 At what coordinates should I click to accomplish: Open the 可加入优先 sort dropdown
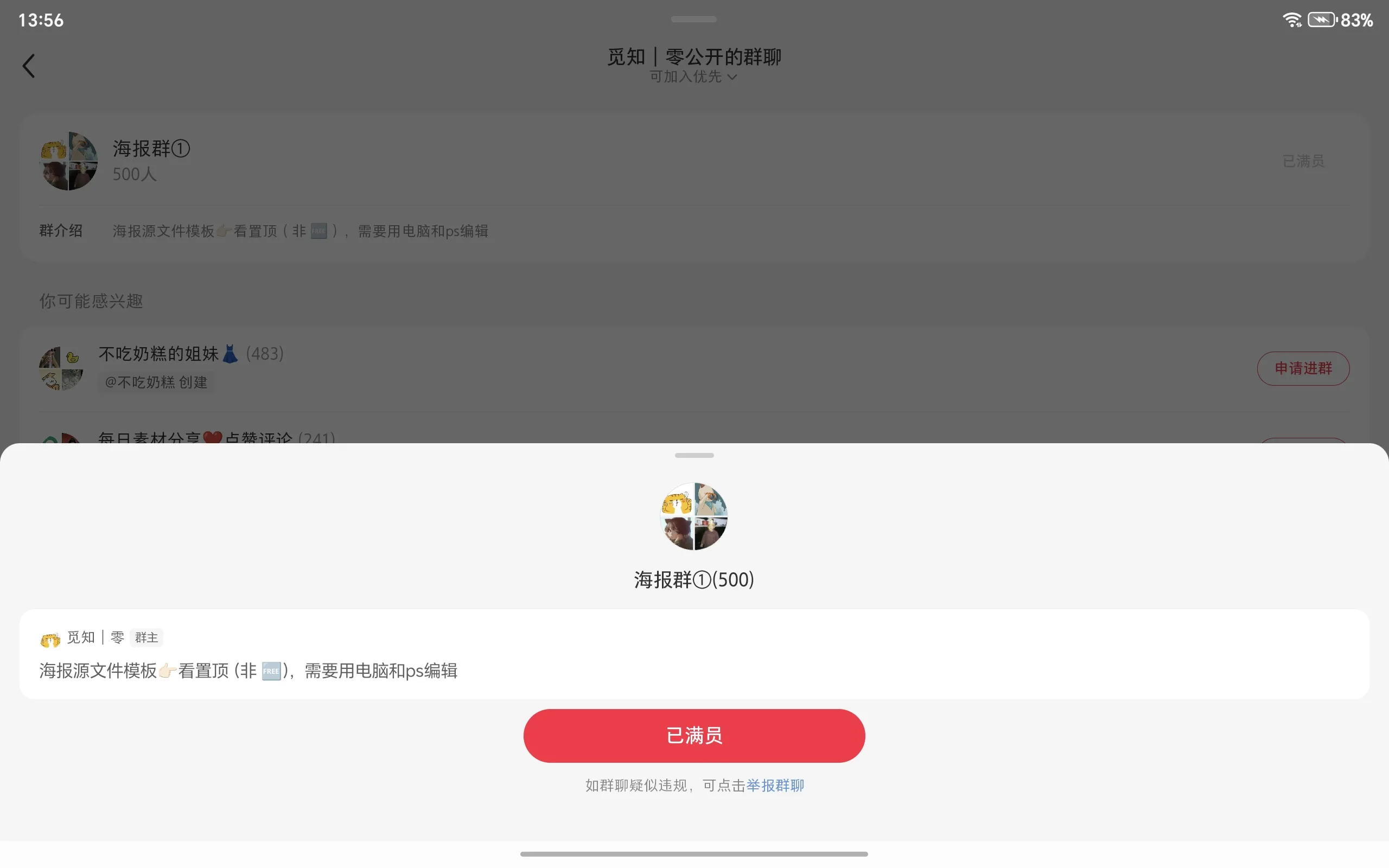(693, 77)
